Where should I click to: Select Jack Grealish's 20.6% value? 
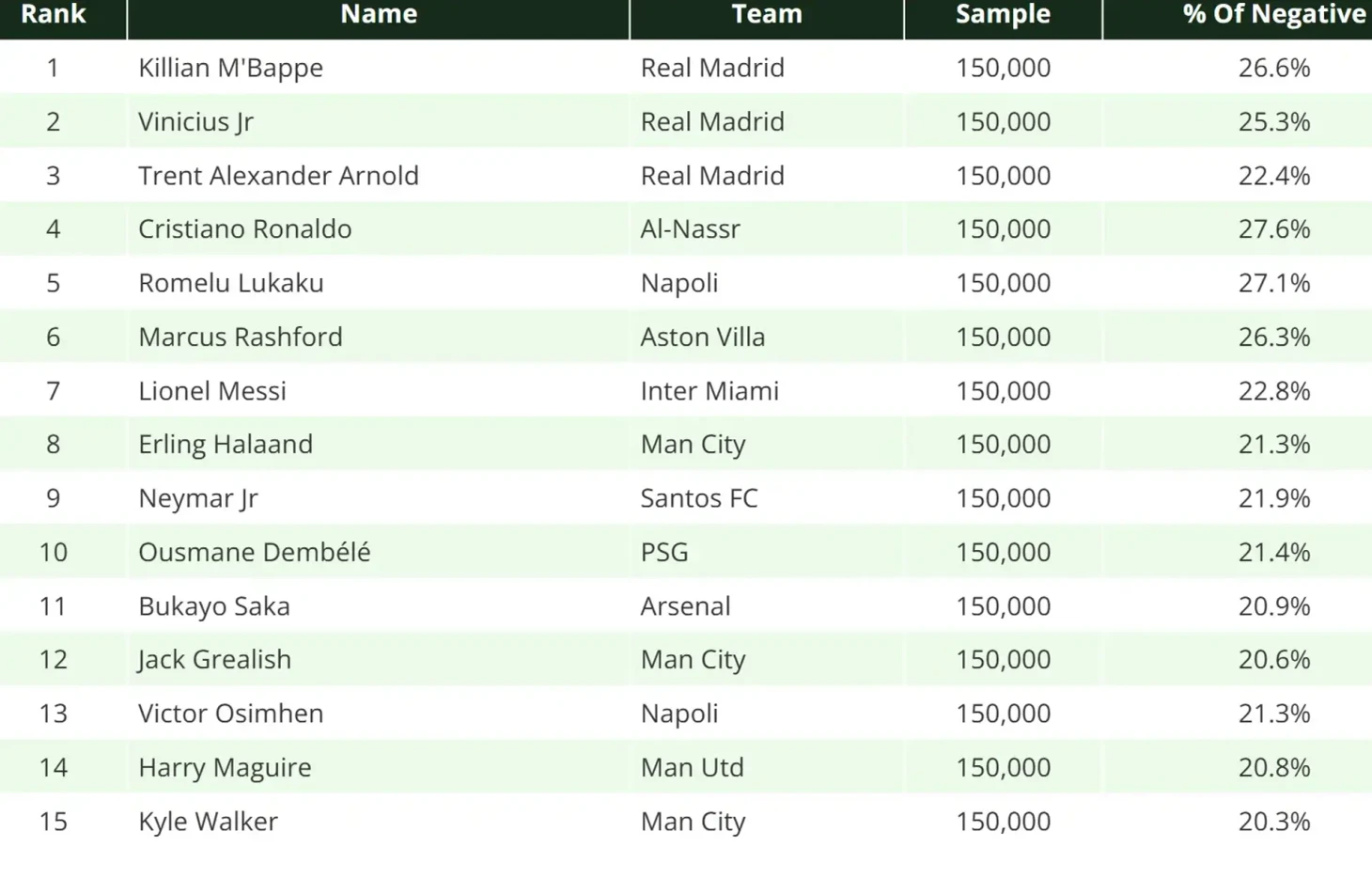[1273, 659]
